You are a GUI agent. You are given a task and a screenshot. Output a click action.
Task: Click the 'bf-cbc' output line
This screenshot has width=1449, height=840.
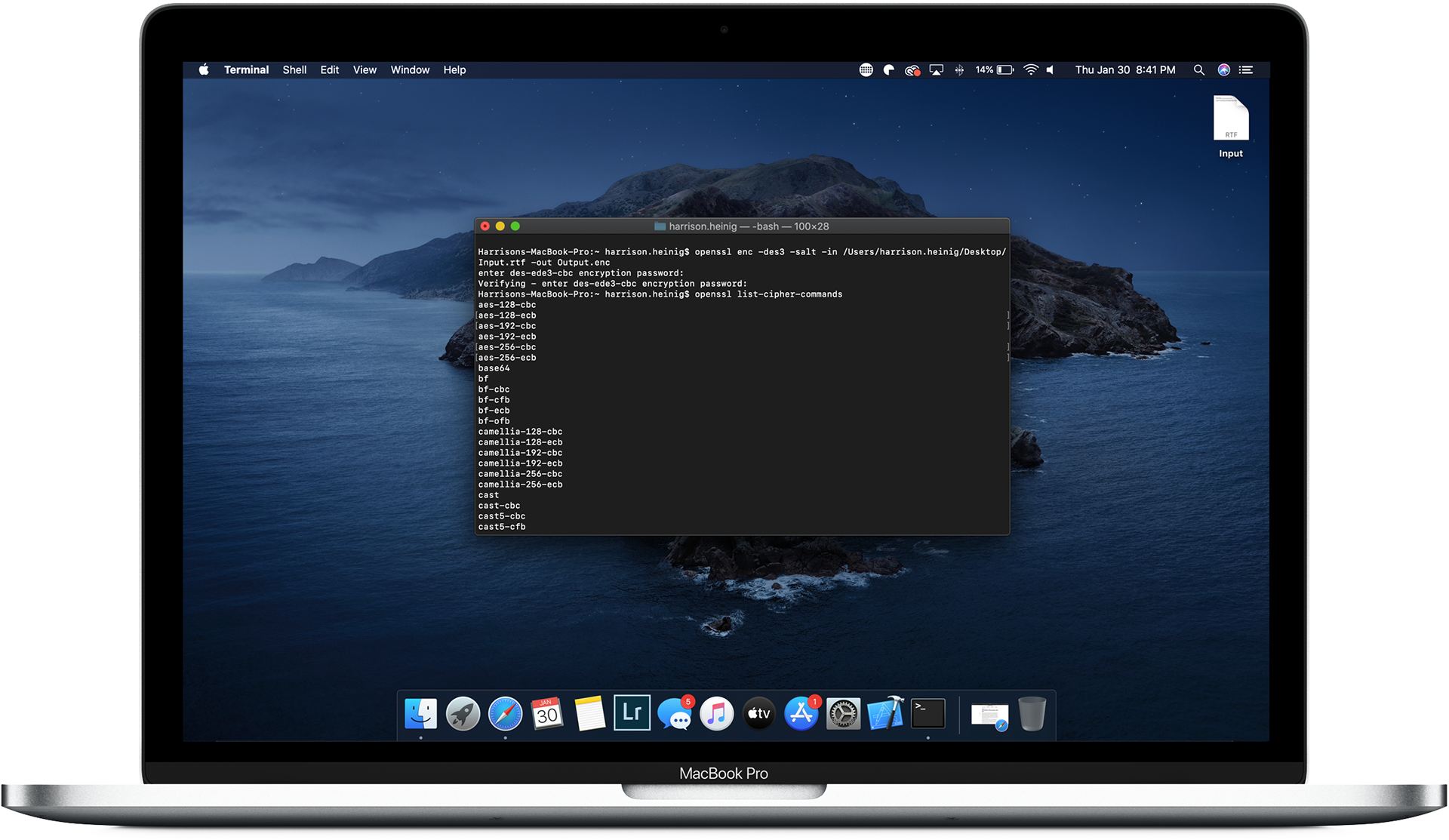coord(494,389)
